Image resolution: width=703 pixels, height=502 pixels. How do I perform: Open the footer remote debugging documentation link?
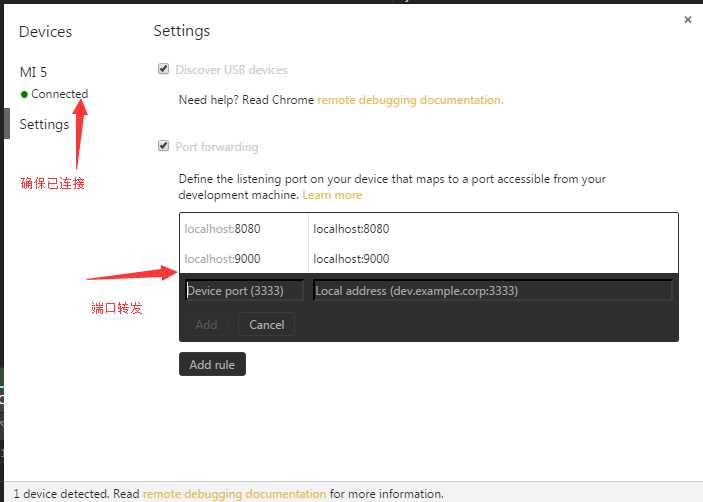pos(234,494)
